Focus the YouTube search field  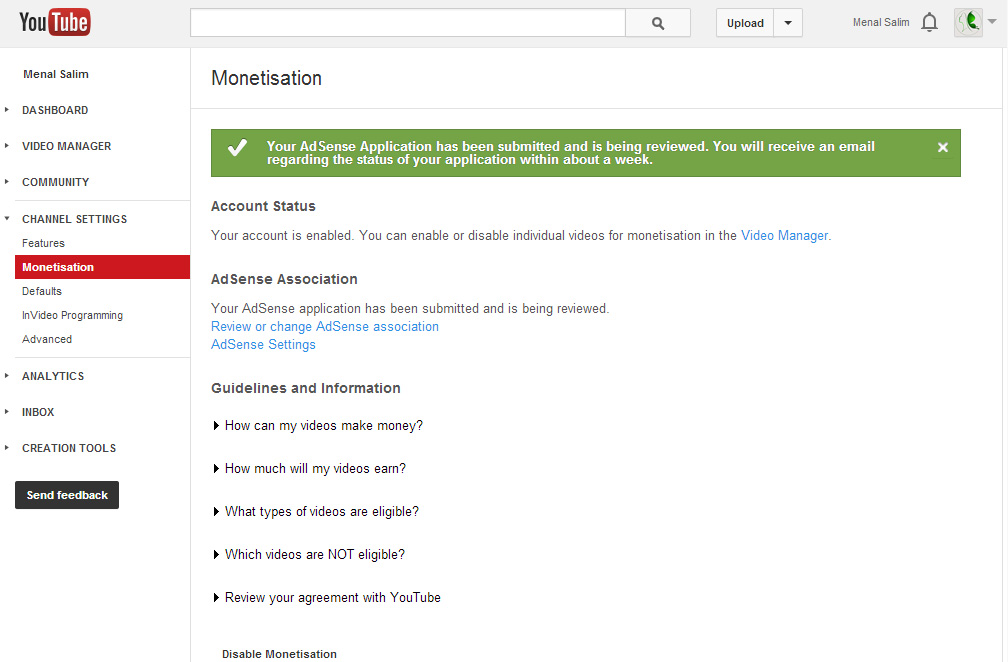point(408,23)
